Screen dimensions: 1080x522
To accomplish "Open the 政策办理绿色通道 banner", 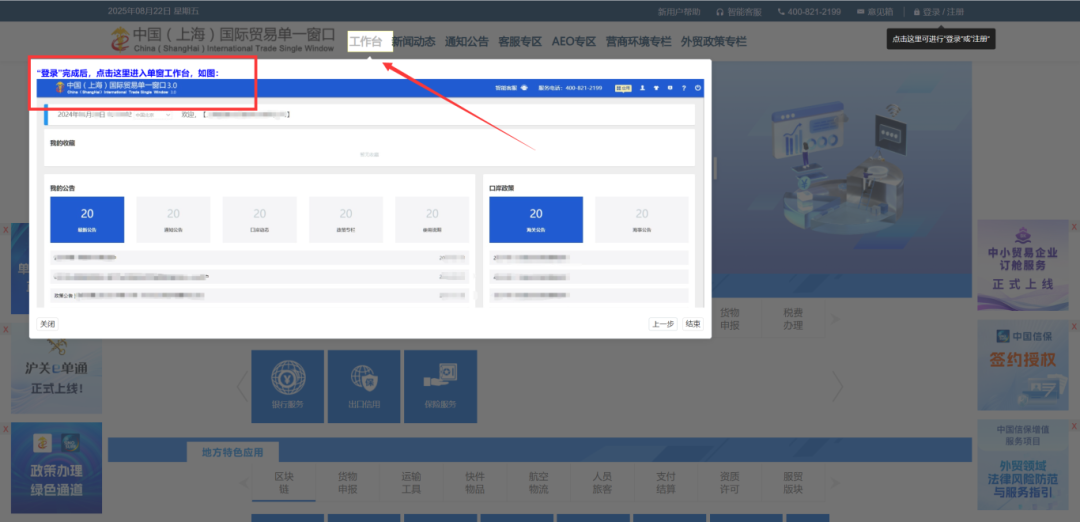I will tap(56, 468).
